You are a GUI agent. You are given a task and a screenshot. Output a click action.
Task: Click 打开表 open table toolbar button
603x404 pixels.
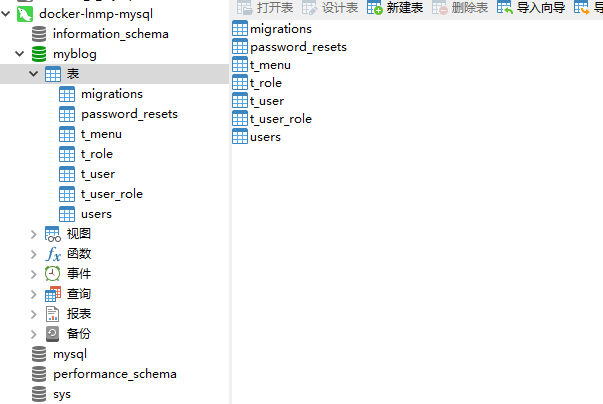tap(265, 7)
